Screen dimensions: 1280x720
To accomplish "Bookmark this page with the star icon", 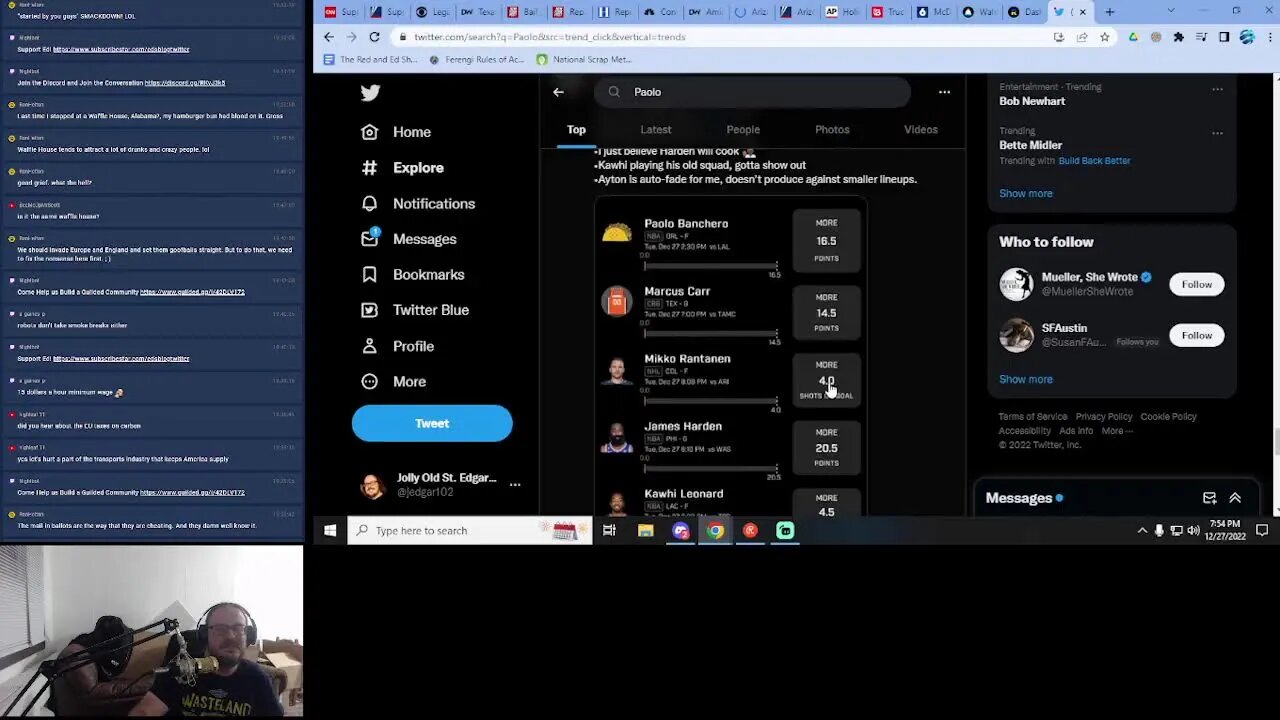I will pyautogui.click(x=1104, y=37).
